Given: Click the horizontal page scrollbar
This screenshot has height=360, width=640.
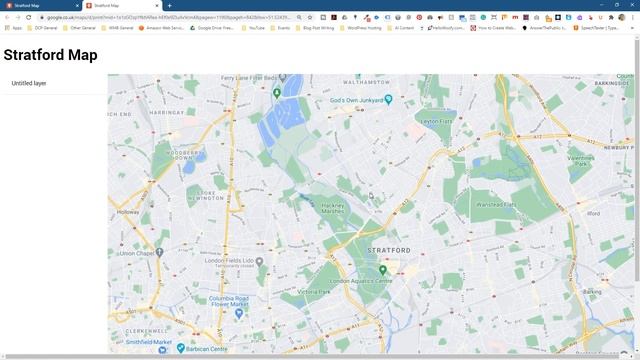Looking at the screenshot, I should tap(312, 357).
